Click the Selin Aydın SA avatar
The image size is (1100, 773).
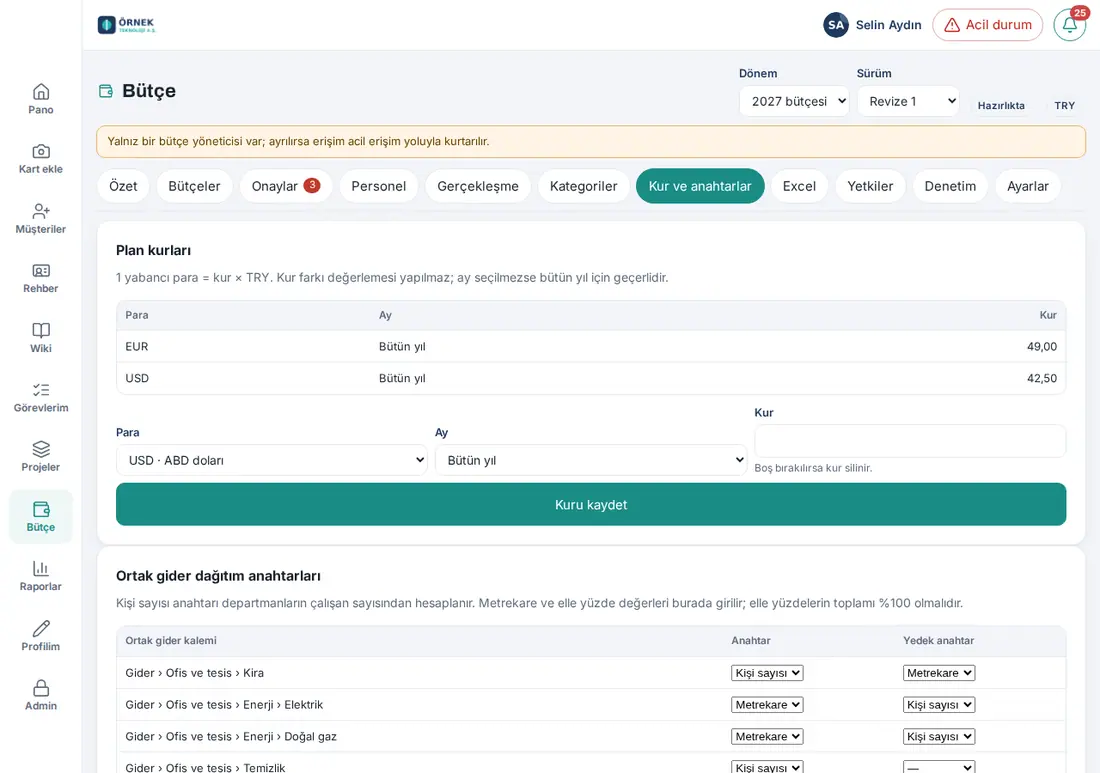(836, 25)
